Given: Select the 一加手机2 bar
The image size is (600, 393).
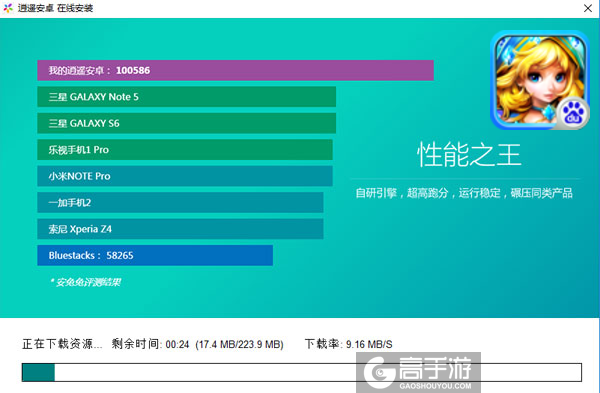Looking at the screenshot, I should pyautogui.click(x=180, y=202).
